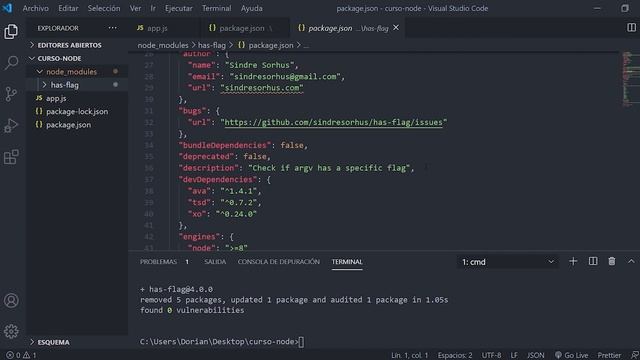Click the "bundleDependencies" key in editor
The image size is (640, 360).
[225, 145]
